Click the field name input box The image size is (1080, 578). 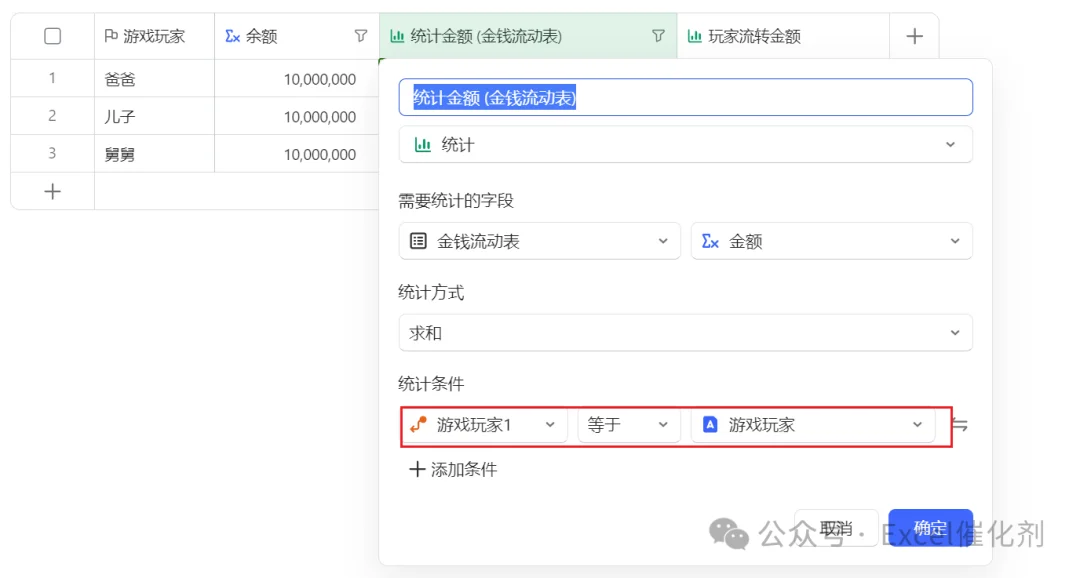(x=685, y=97)
